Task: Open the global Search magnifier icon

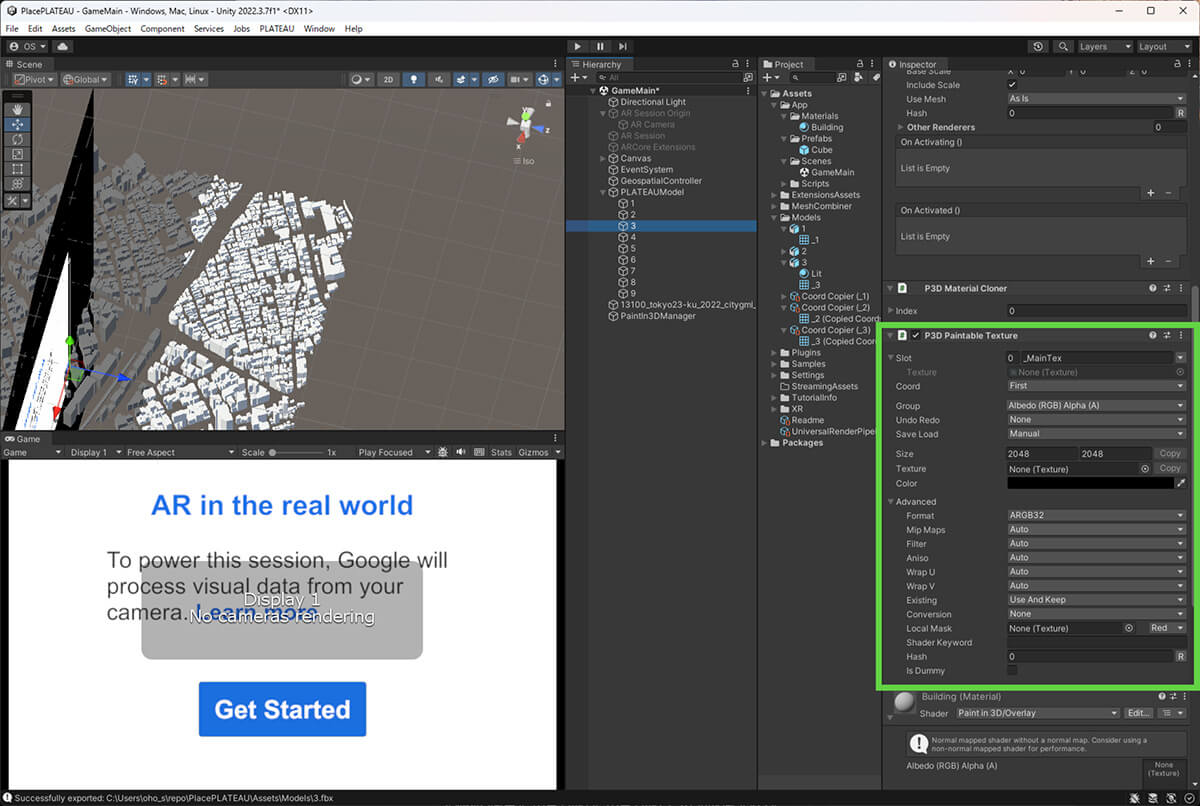Action: (1062, 46)
